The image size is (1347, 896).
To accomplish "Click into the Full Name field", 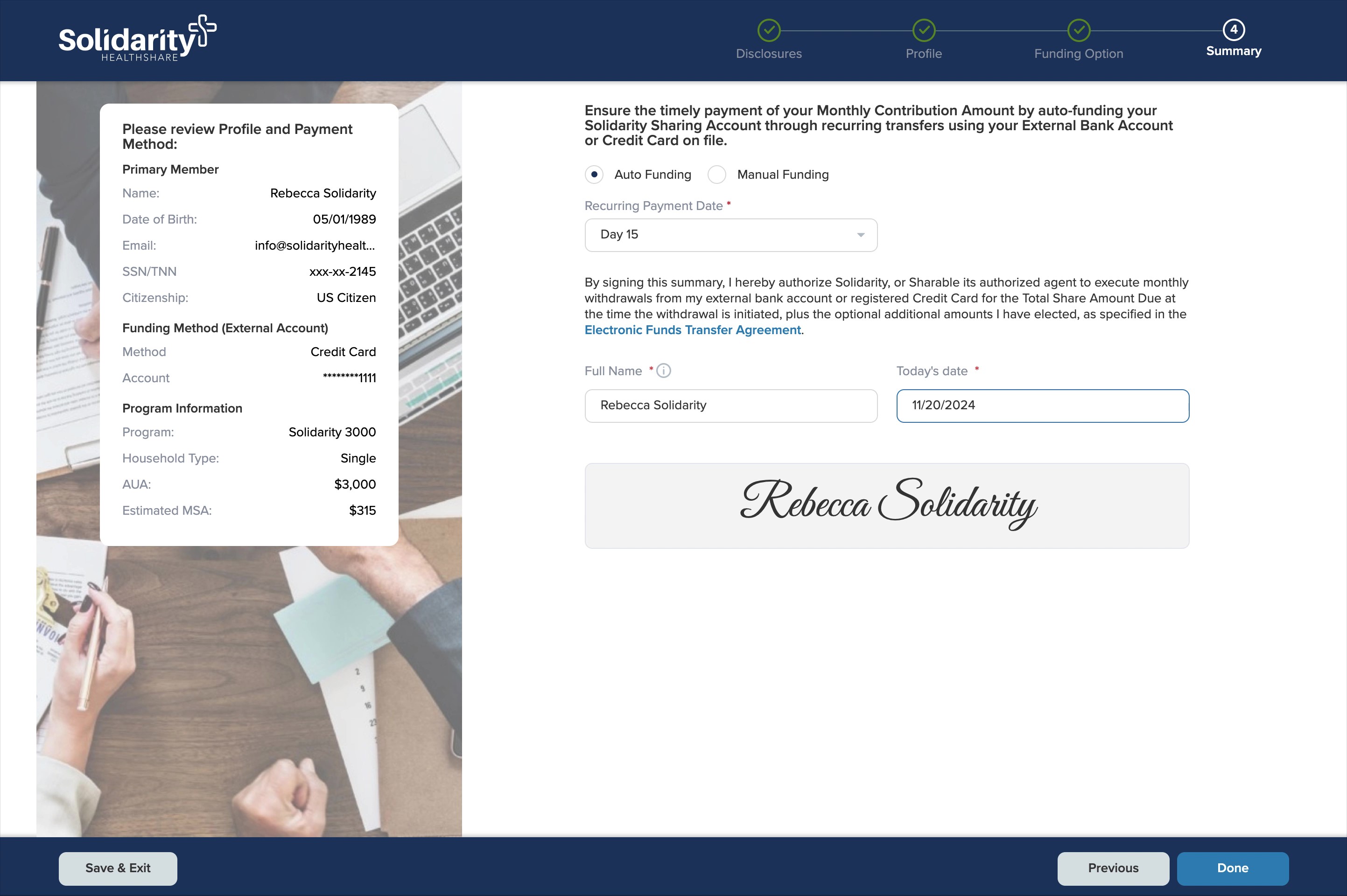I will pos(730,406).
